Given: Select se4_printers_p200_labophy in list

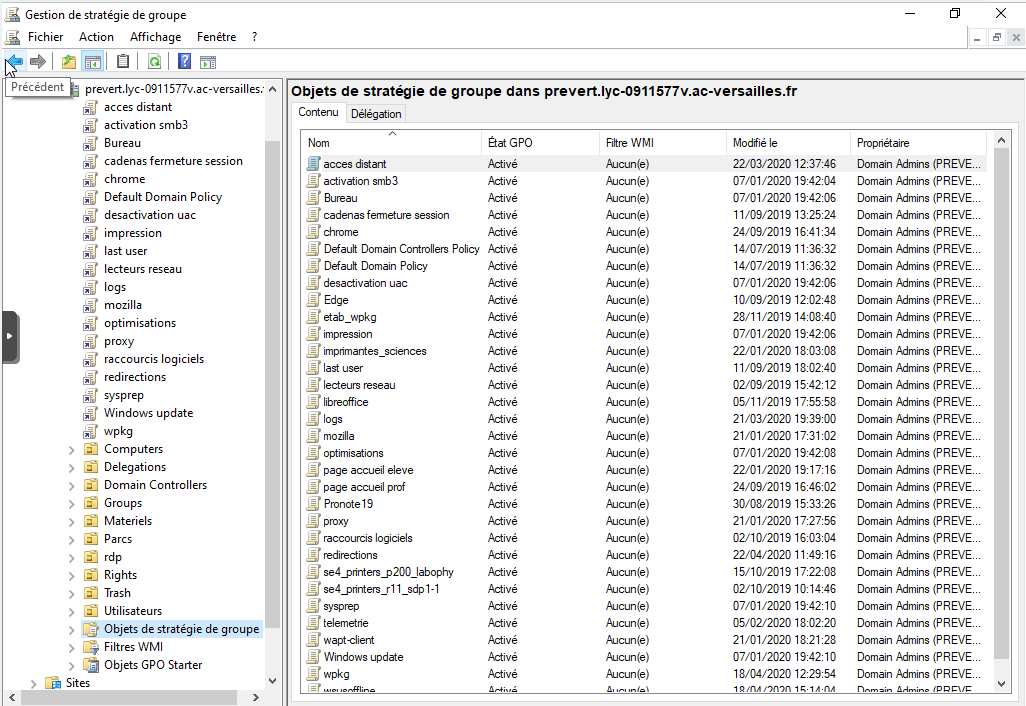Looking at the screenshot, I should coord(388,572).
